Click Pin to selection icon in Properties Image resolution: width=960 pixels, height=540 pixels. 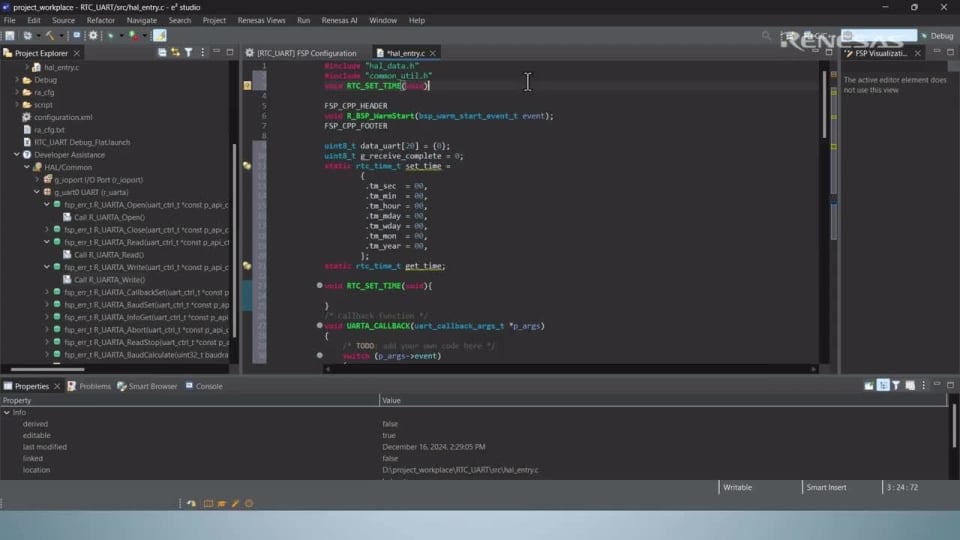tap(869, 385)
